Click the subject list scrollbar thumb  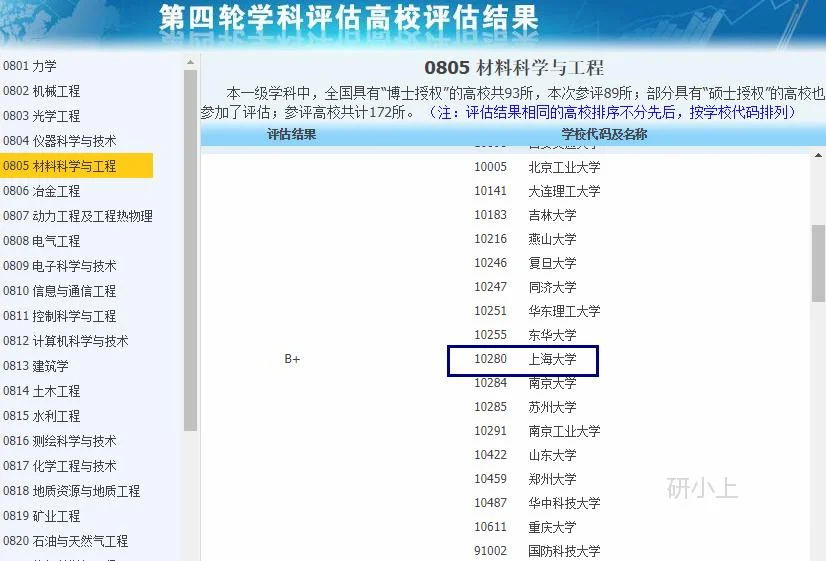tap(190, 250)
